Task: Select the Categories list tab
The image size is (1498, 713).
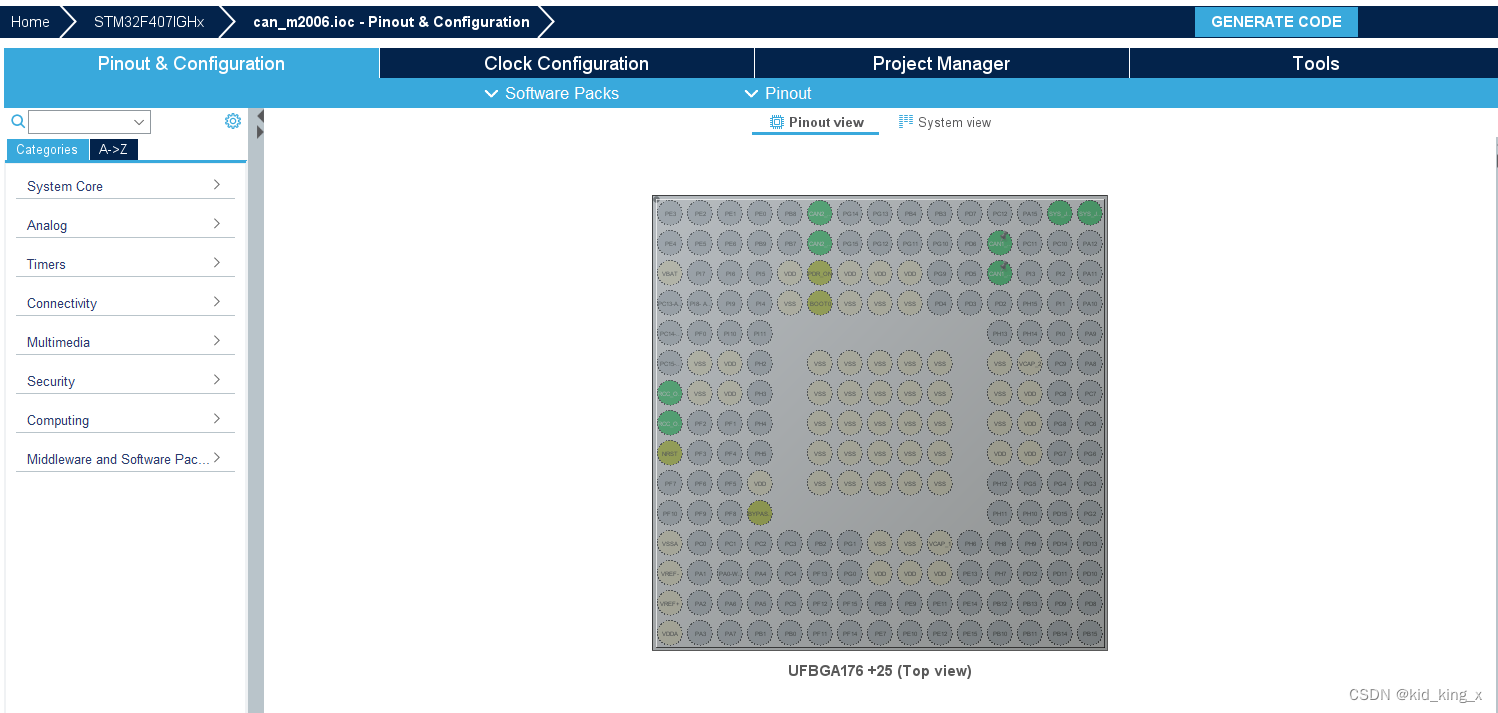Action: pyautogui.click(x=47, y=149)
